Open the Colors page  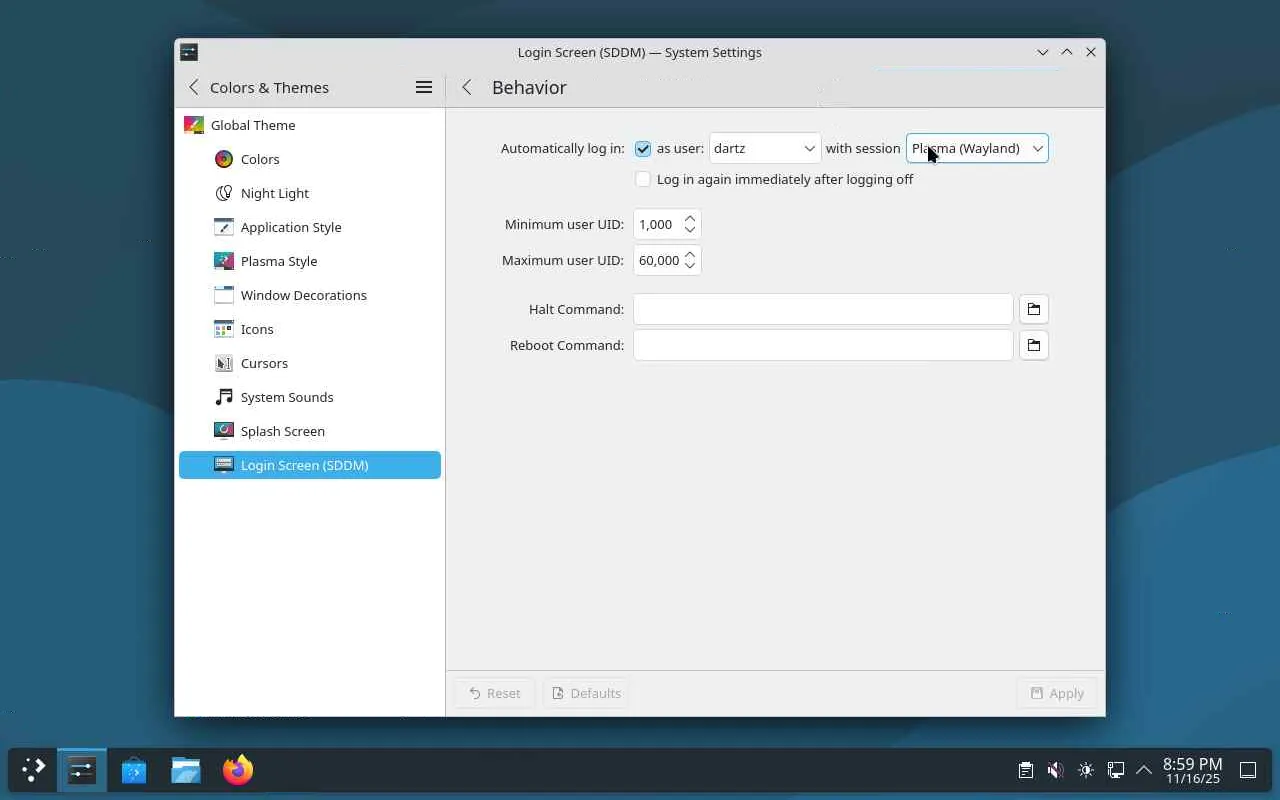310,159
